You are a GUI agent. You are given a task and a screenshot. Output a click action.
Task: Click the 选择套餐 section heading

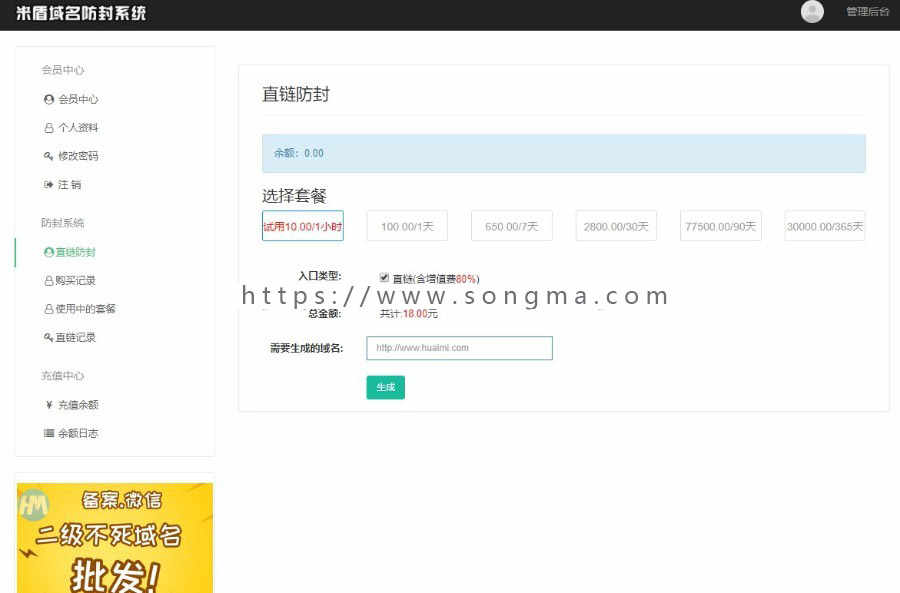(294, 196)
